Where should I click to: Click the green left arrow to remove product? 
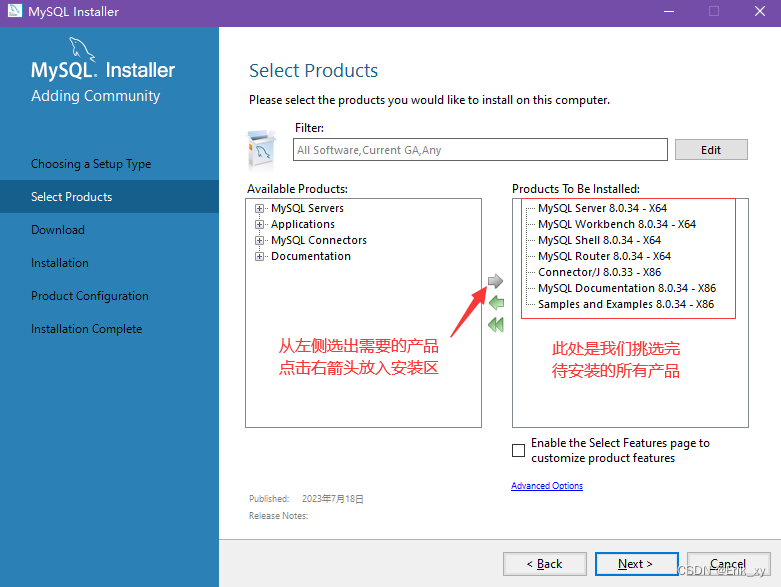click(496, 303)
